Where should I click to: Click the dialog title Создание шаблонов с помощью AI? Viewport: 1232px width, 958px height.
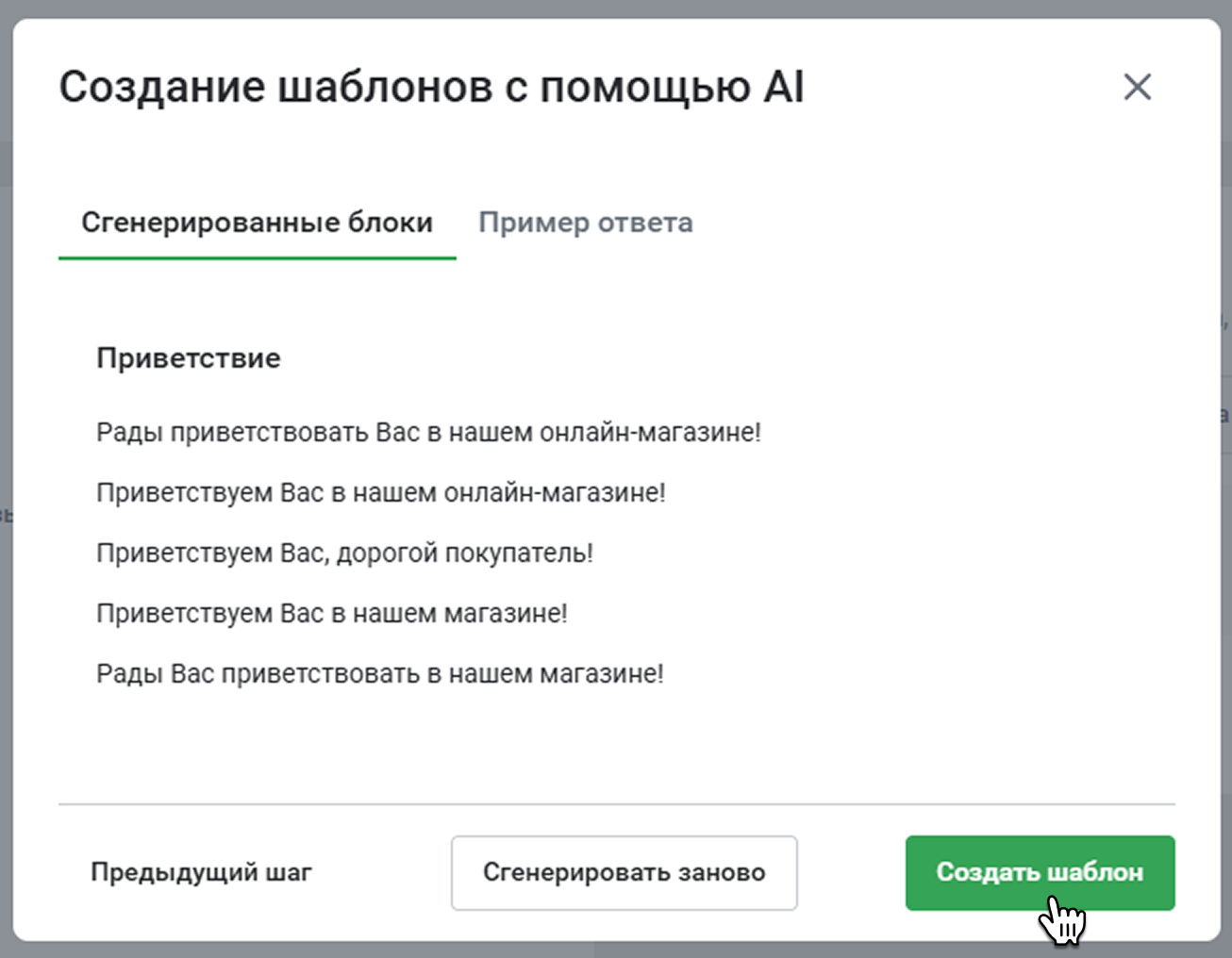pyautogui.click(x=431, y=88)
